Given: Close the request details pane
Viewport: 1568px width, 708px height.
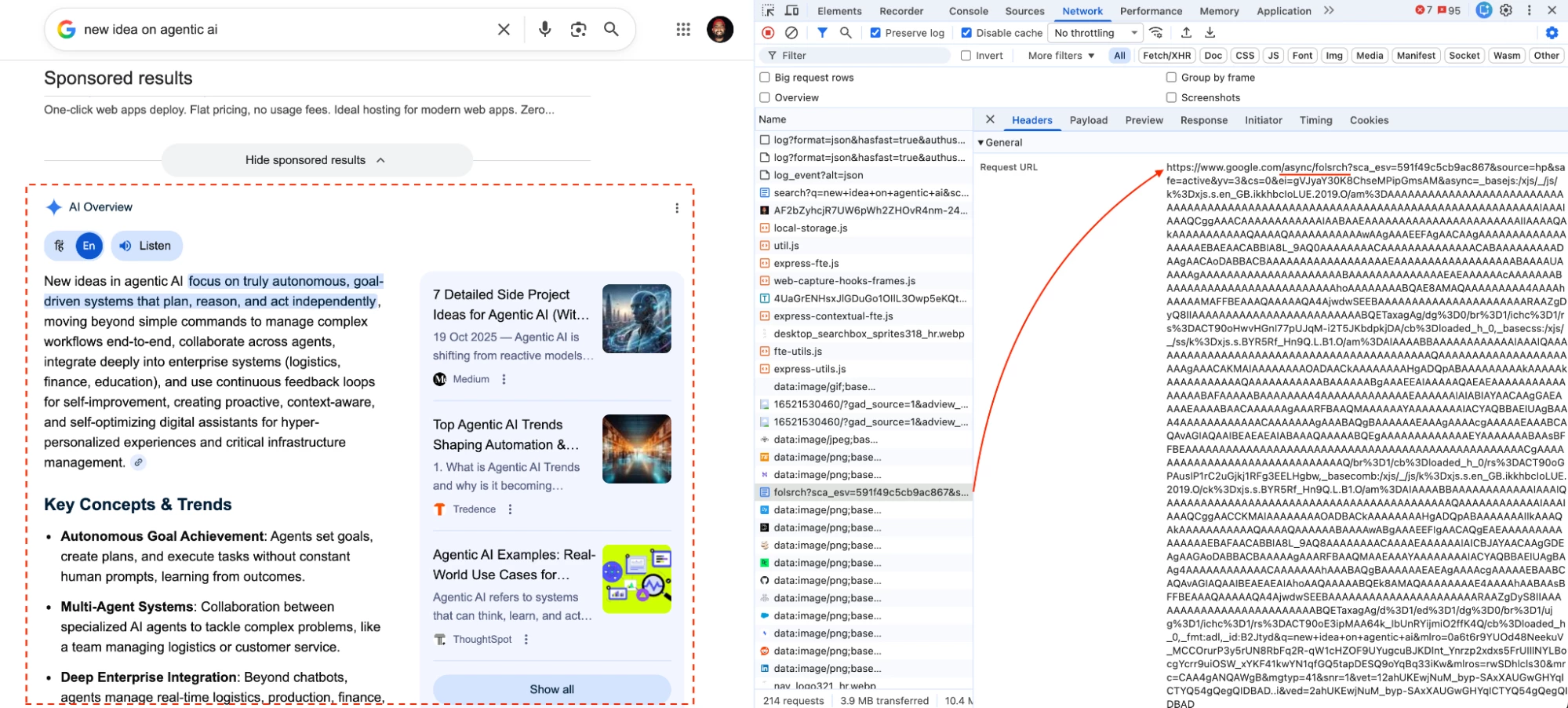Looking at the screenshot, I should [990, 119].
